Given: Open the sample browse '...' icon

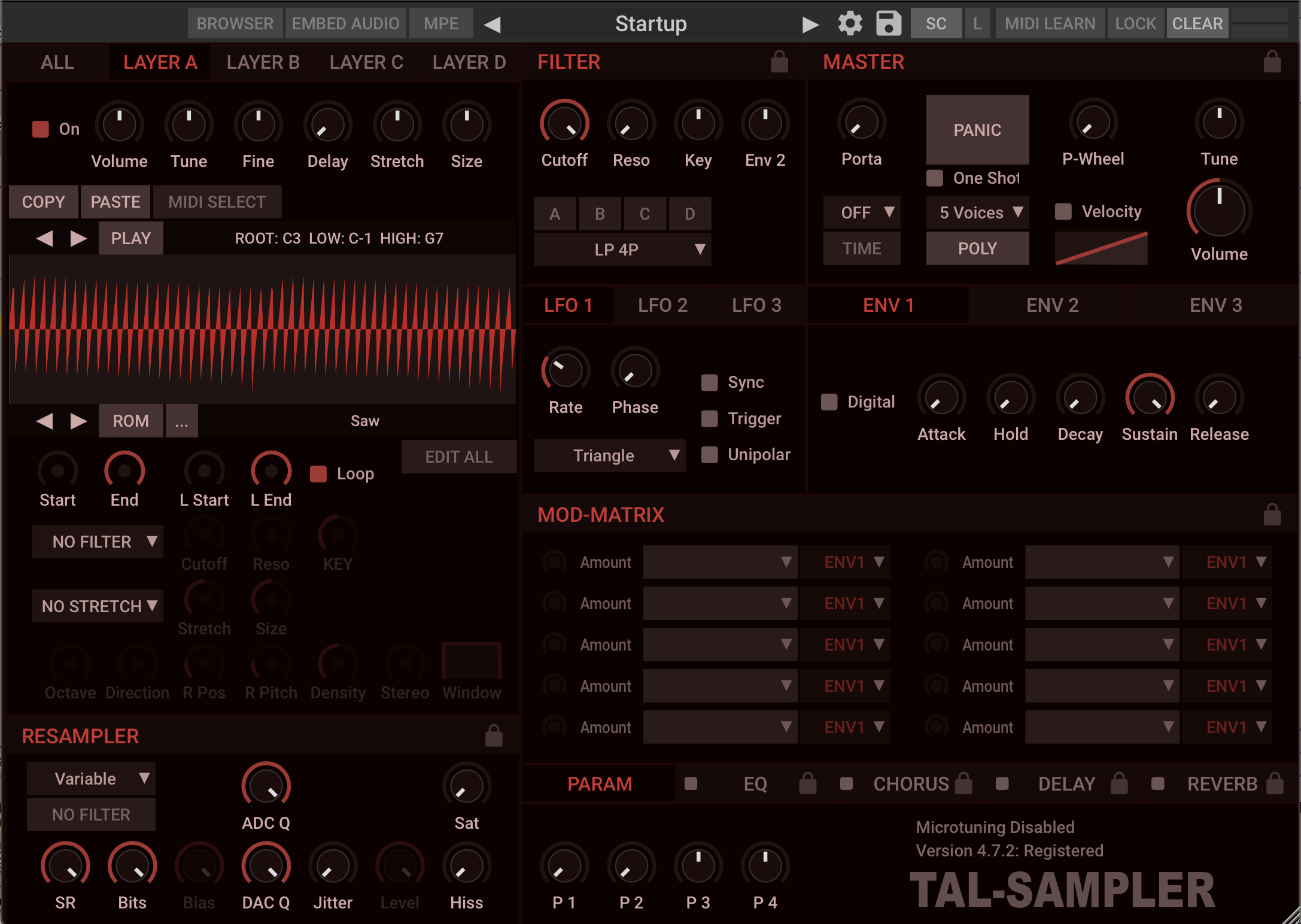Looking at the screenshot, I should [181, 421].
